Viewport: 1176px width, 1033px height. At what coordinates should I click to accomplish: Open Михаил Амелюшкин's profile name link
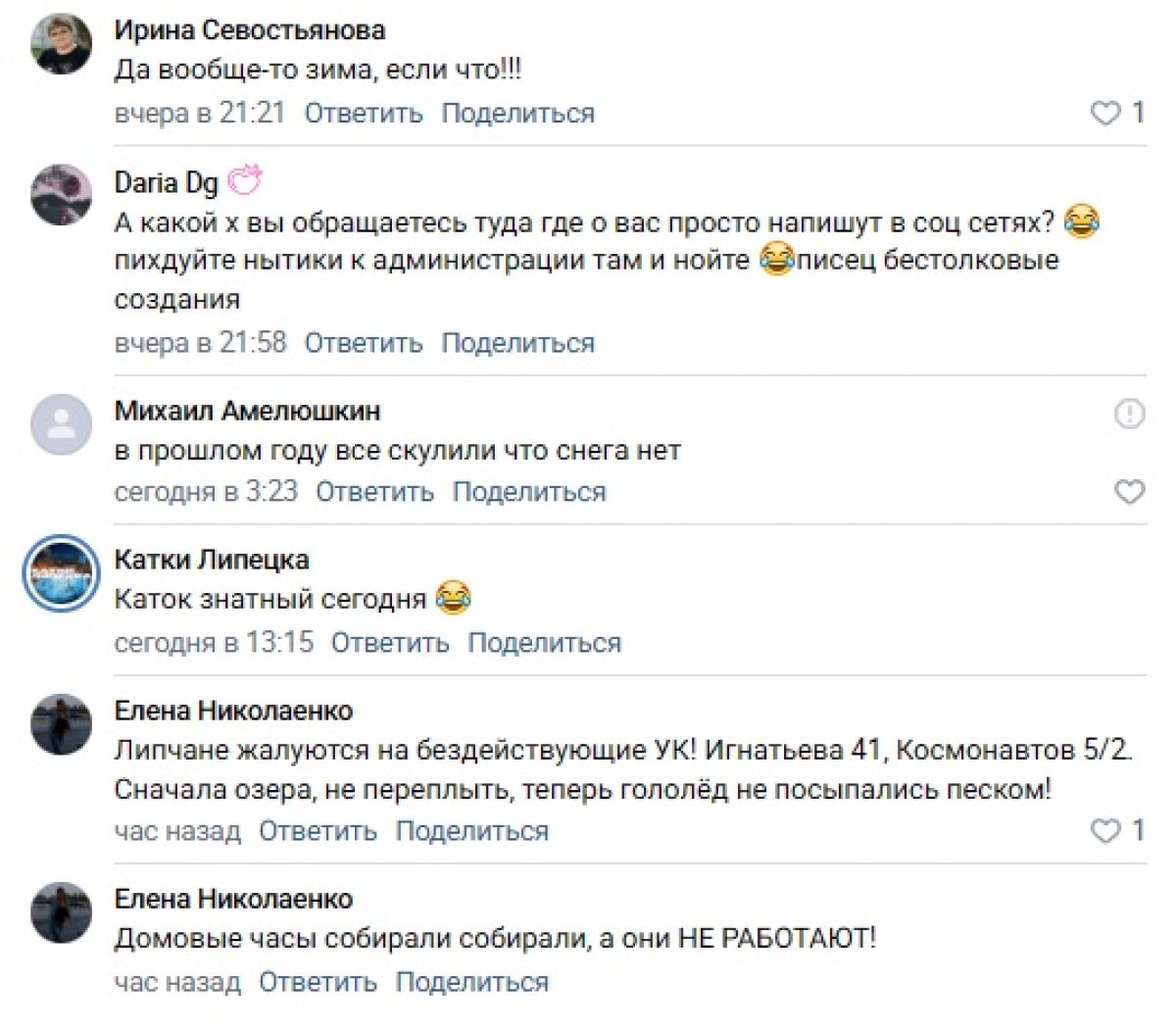pos(247,411)
